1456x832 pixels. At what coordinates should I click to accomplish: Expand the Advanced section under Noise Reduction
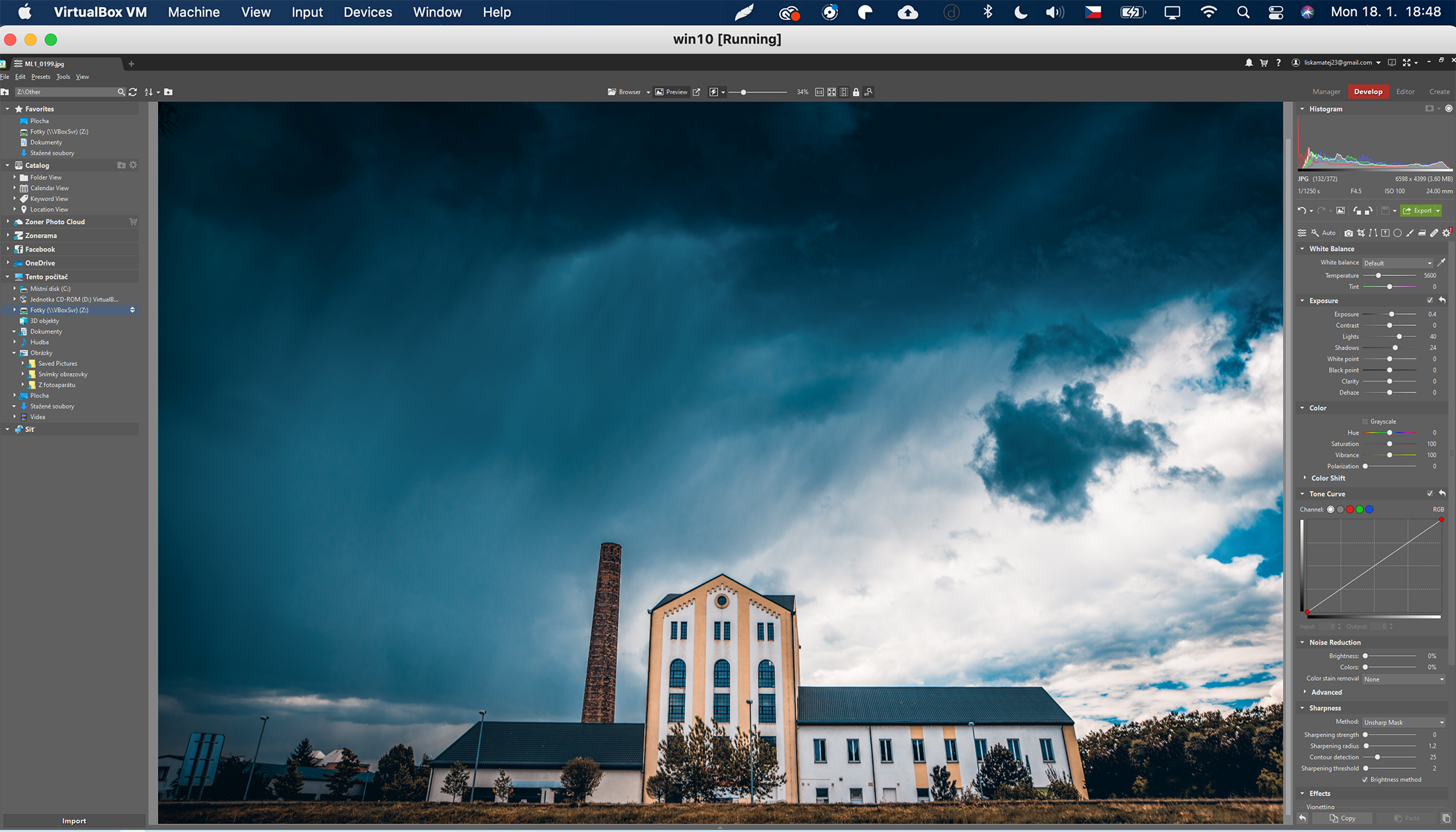(x=1326, y=692)
